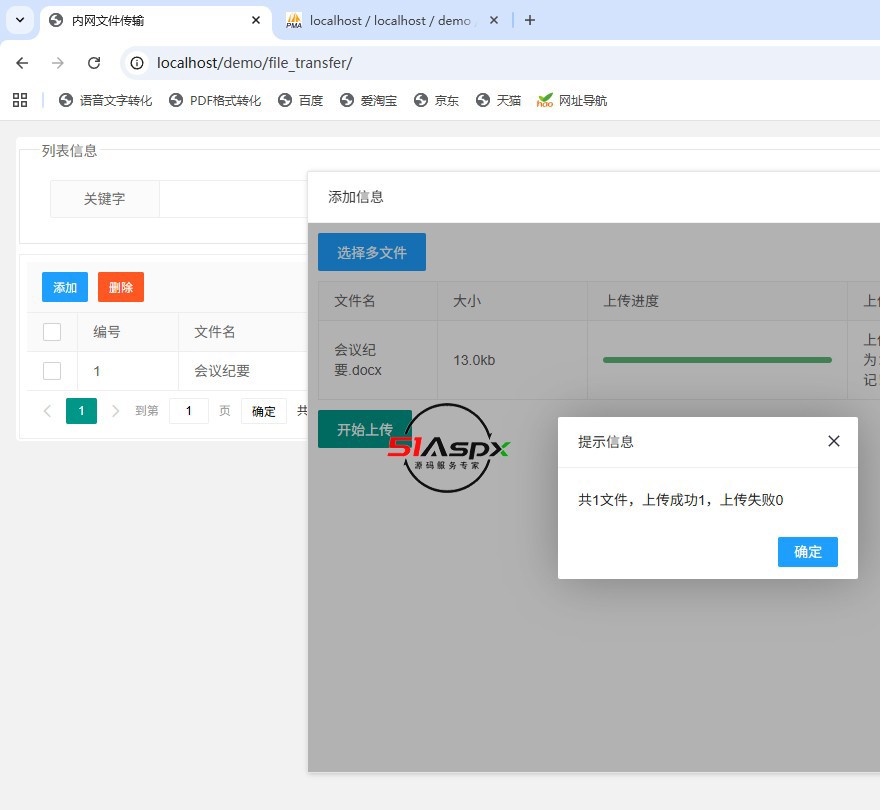Click the 删除 button

point(120,287)
